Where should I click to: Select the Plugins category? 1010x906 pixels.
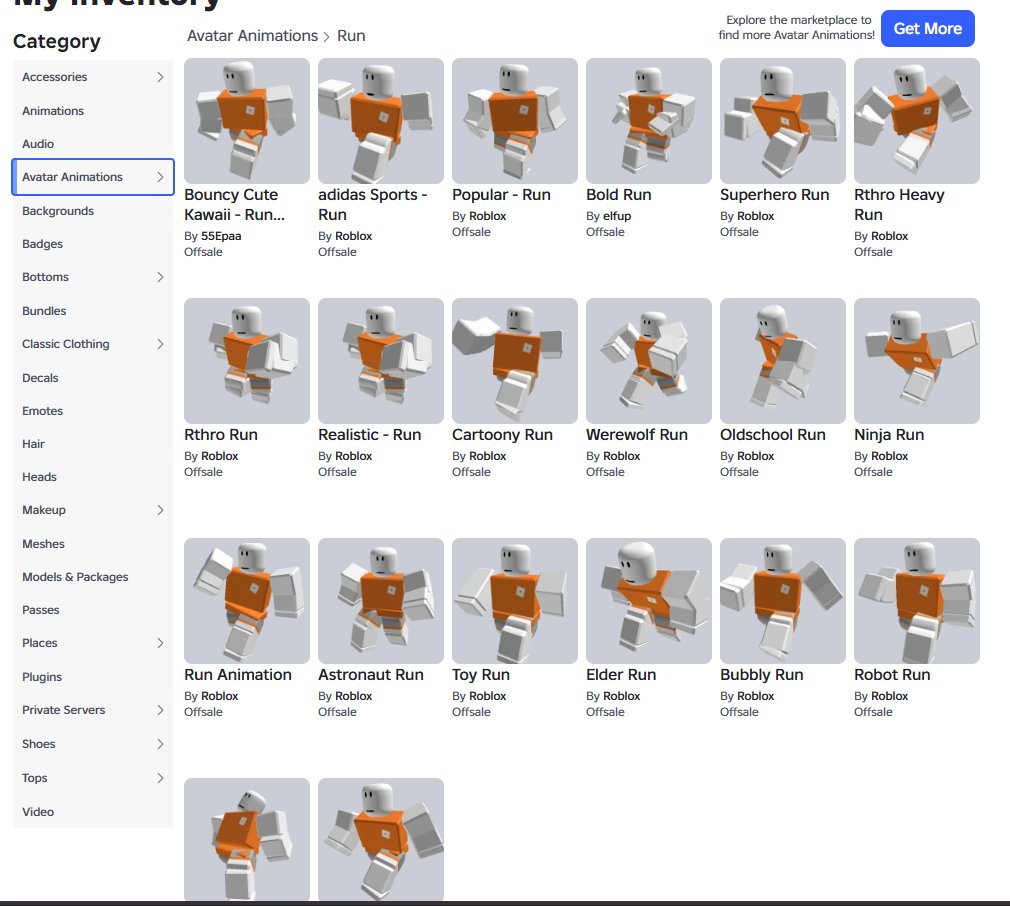tap(93, 677)
